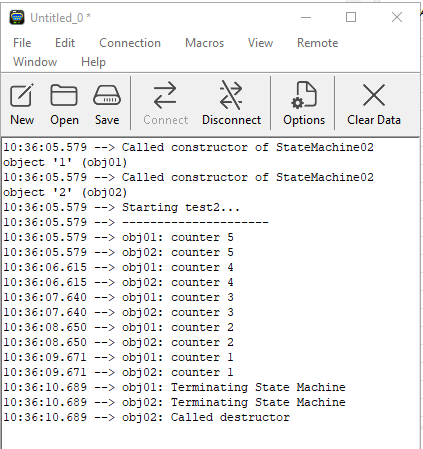Open the Help menu
423x449 pixels.
tap(93, 62)
